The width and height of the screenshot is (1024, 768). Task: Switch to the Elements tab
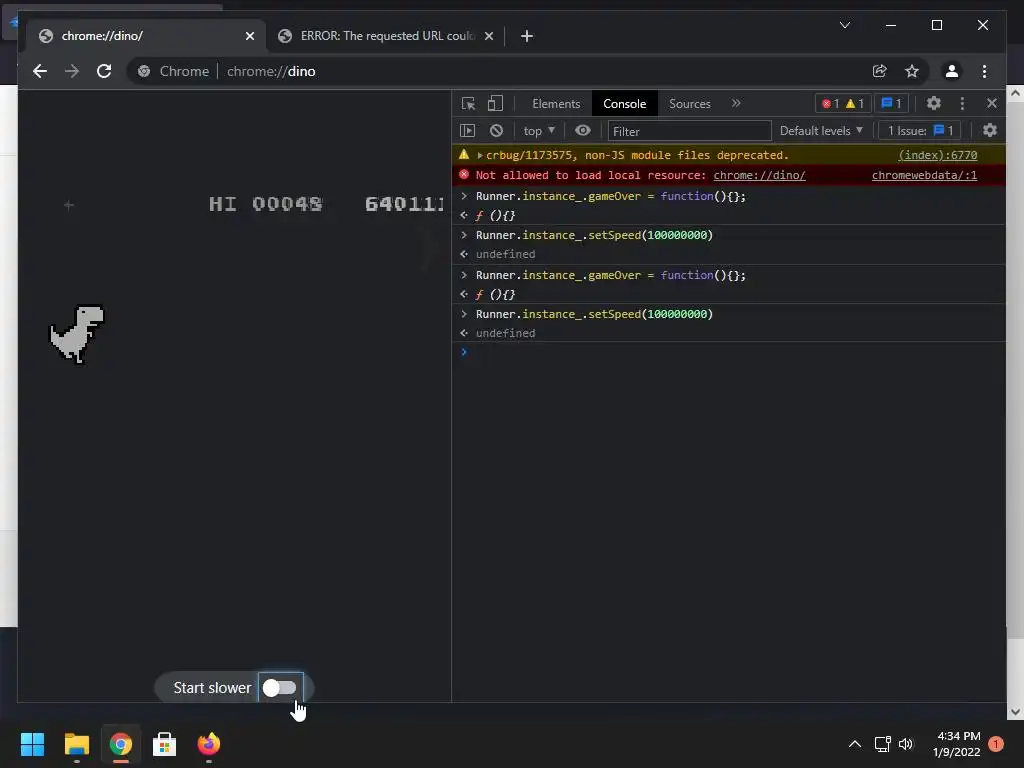click(x=556, y=104)
